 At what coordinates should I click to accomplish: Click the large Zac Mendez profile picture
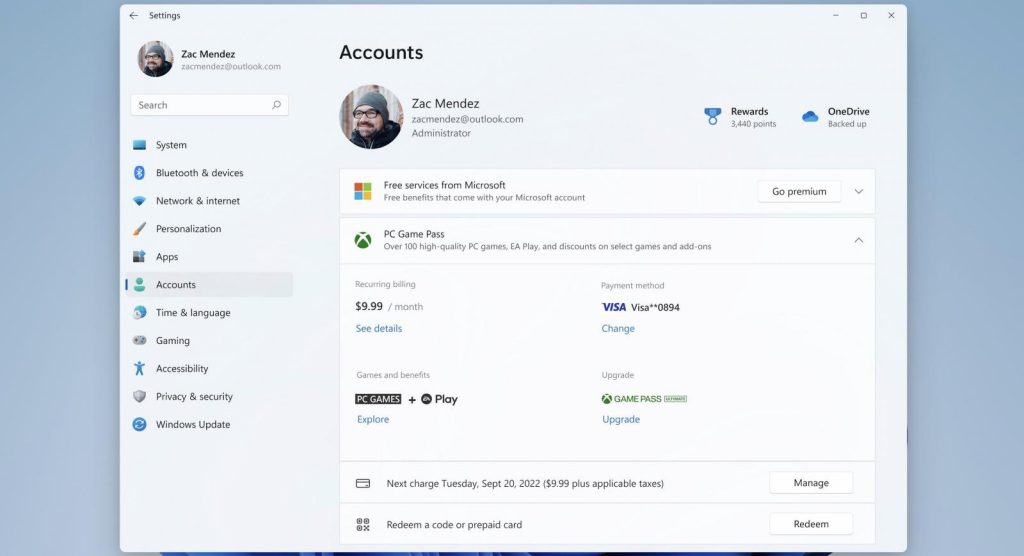point(371,117)
